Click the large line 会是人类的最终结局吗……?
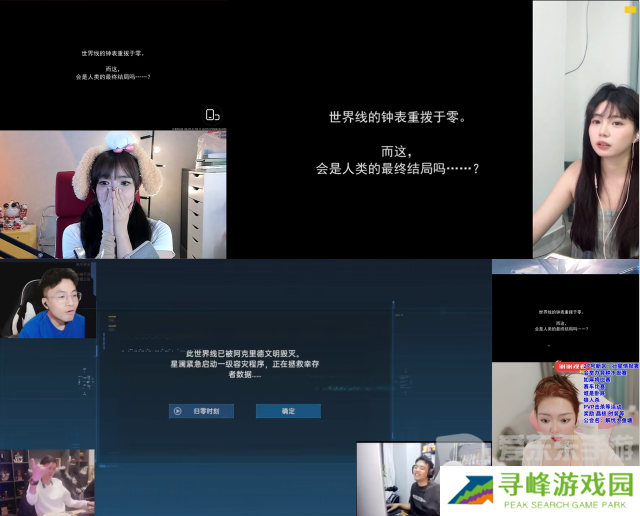Viewport: 640px width, 516px height. [397, 169]
